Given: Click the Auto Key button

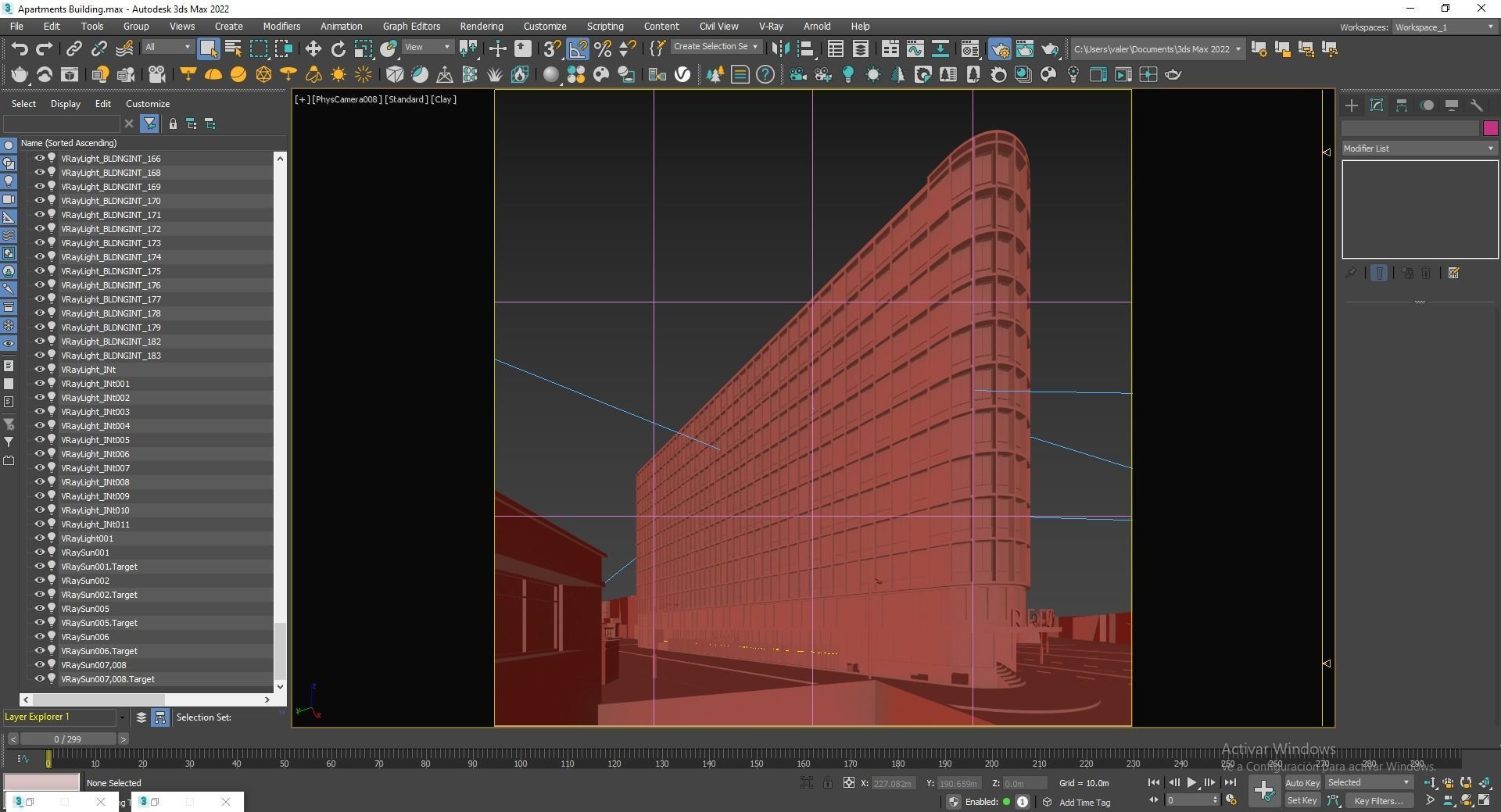Looking at the screenshot, I should coord(1302,782).
